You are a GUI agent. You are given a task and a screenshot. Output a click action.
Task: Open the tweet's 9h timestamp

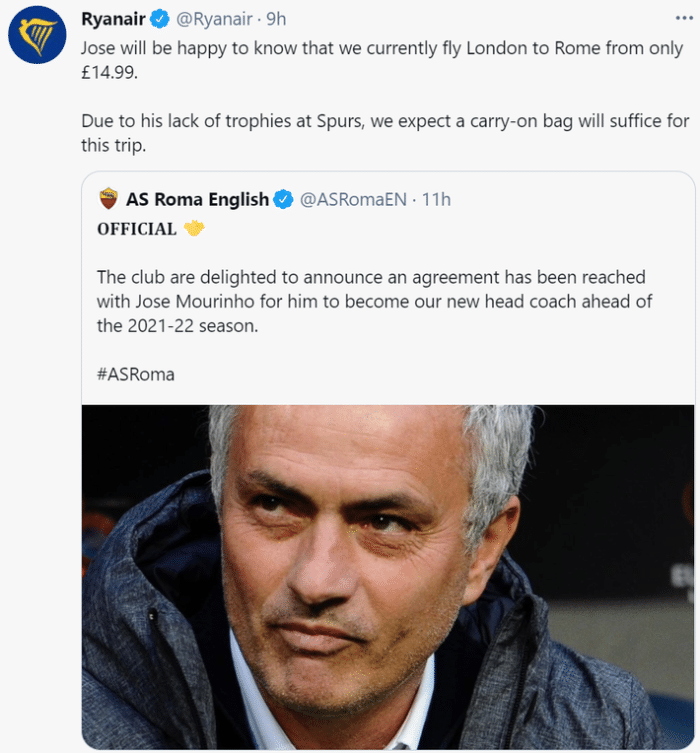tap(276, 19)
